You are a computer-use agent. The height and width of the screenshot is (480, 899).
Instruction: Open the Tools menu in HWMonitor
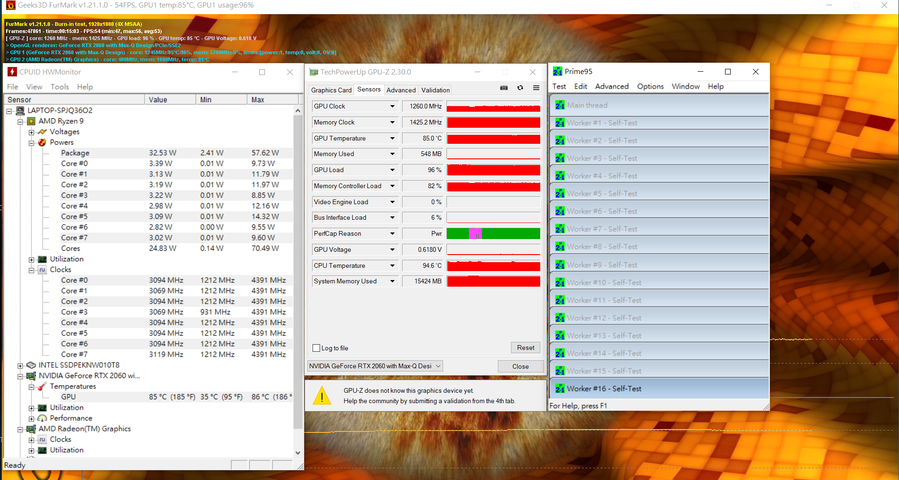(x=60, y=87)
